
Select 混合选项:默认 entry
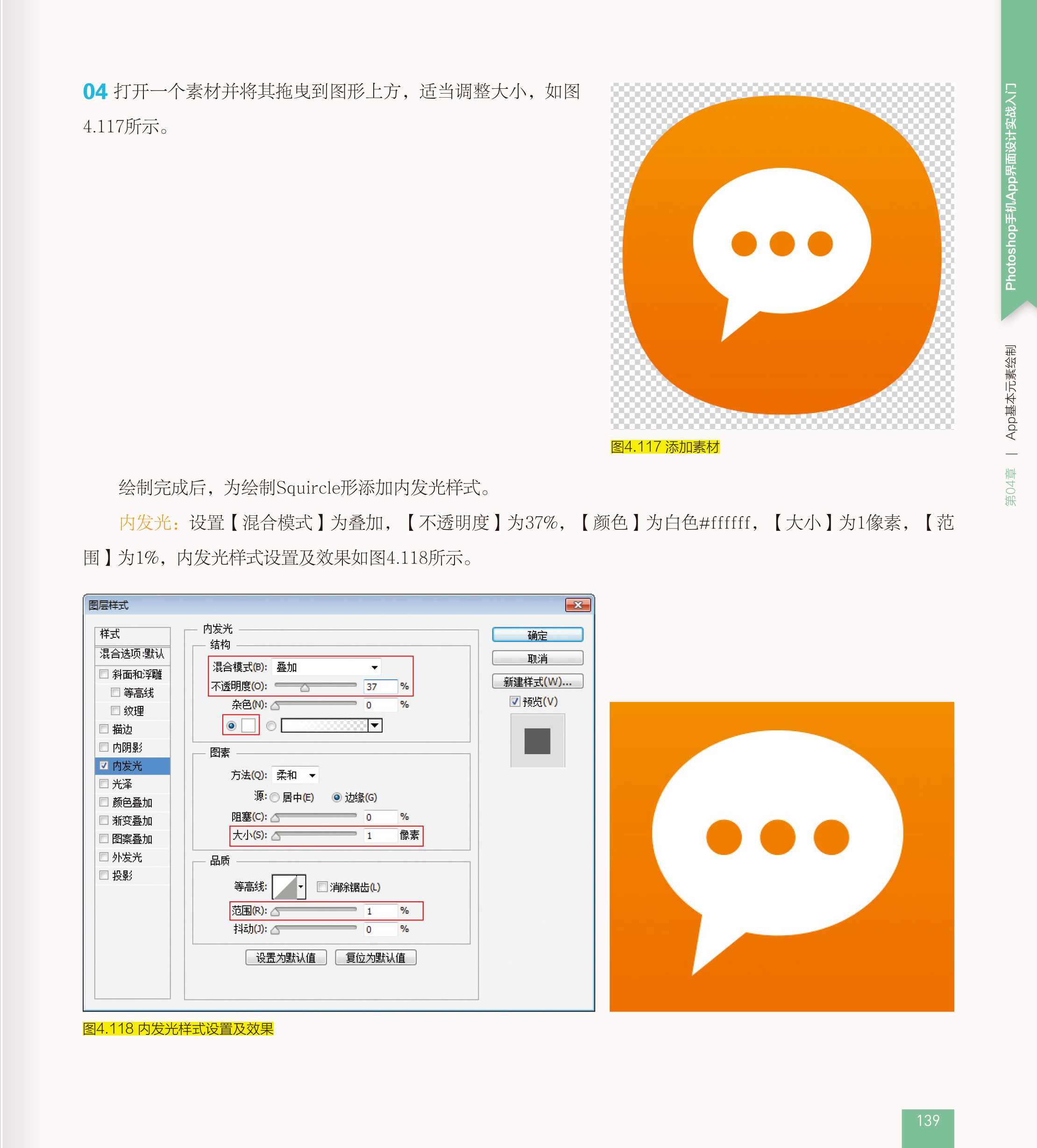[132, 654]
